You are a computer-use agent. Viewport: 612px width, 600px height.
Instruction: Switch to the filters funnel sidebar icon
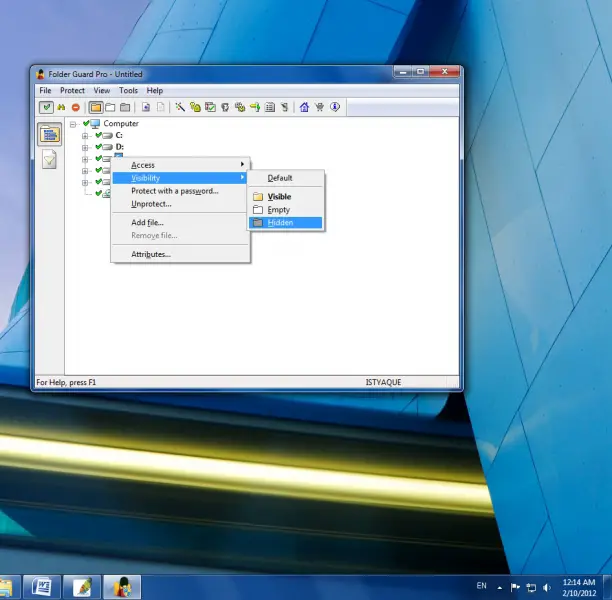50,159
